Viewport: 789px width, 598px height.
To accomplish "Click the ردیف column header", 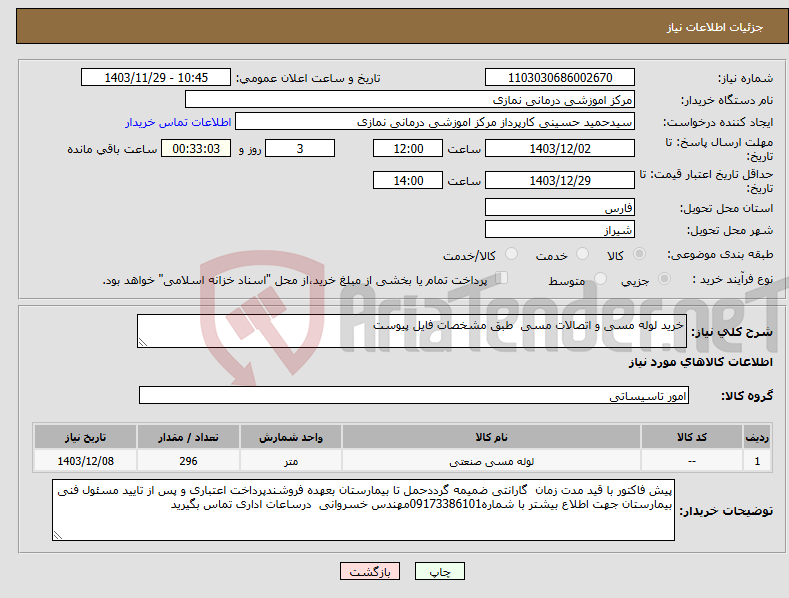I will (757, 437).
